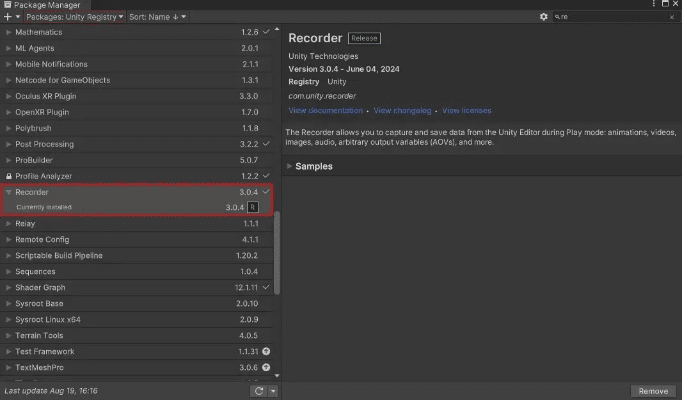Open the dropdown beside the refresh button
This screenshot has height=400, width=682.
tap(273, 391)
